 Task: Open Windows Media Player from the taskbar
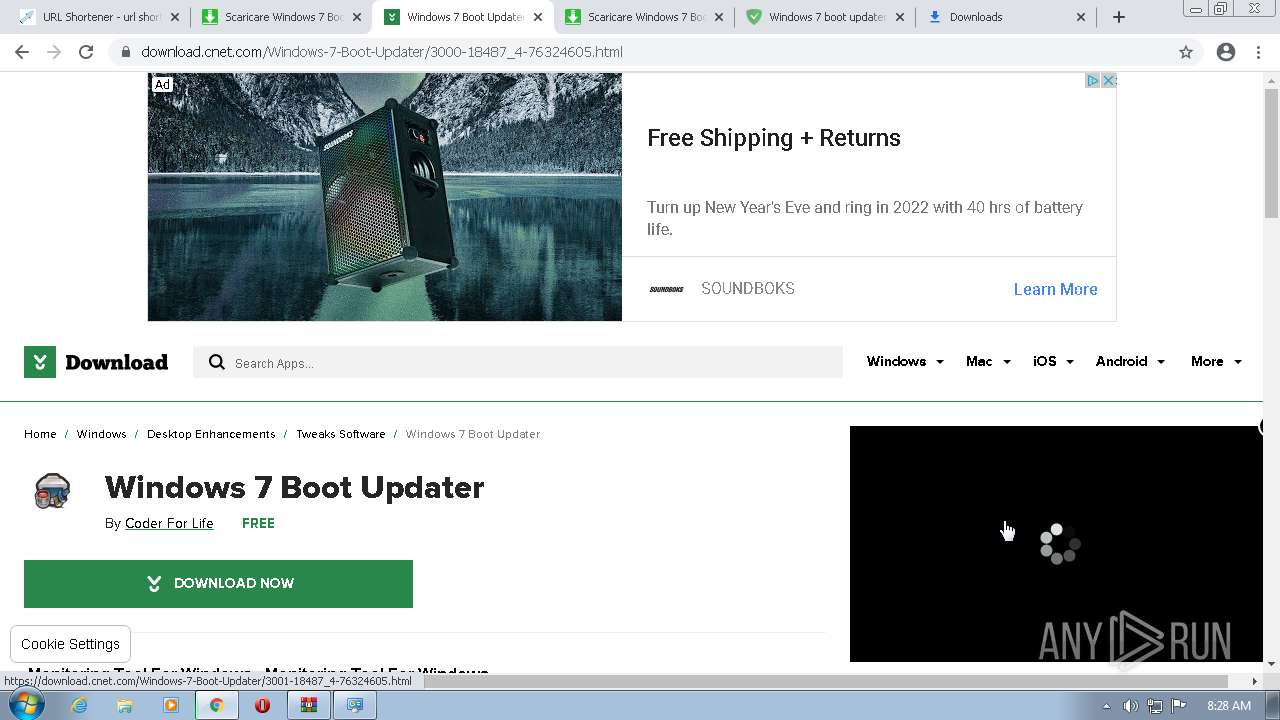click(x=171, y=705)
